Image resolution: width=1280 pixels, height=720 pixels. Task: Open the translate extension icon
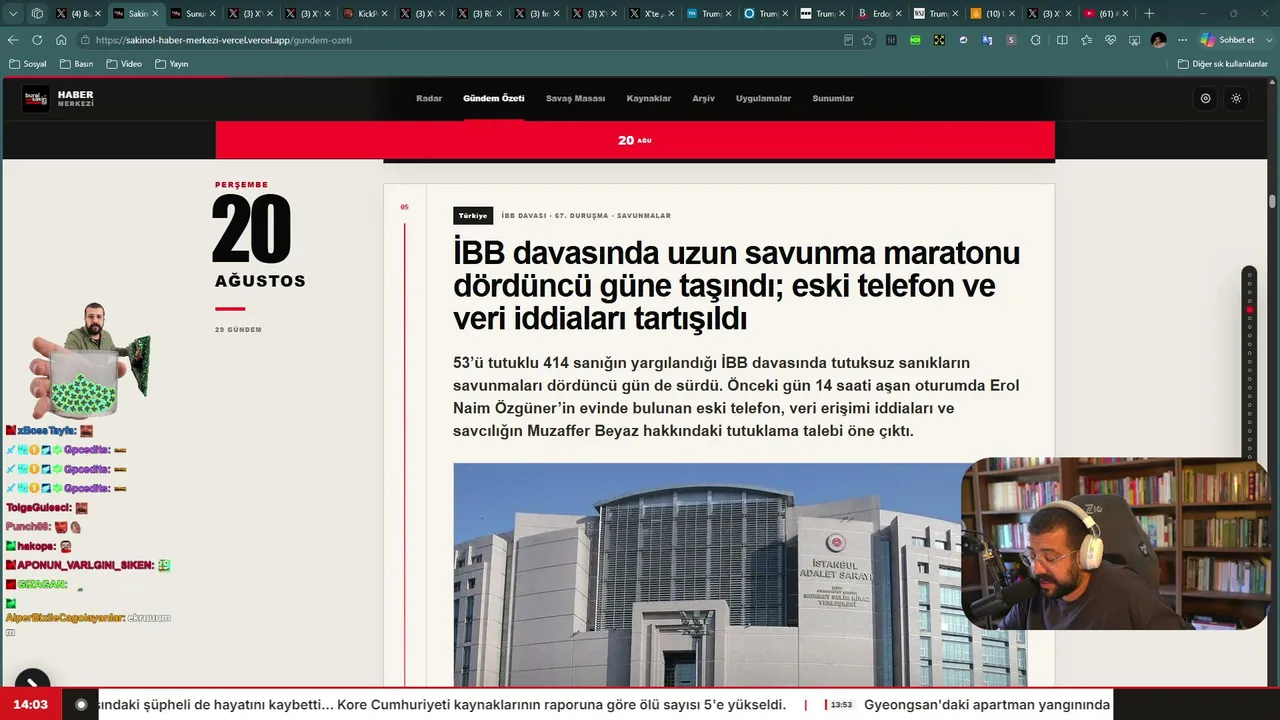point(988,40)
